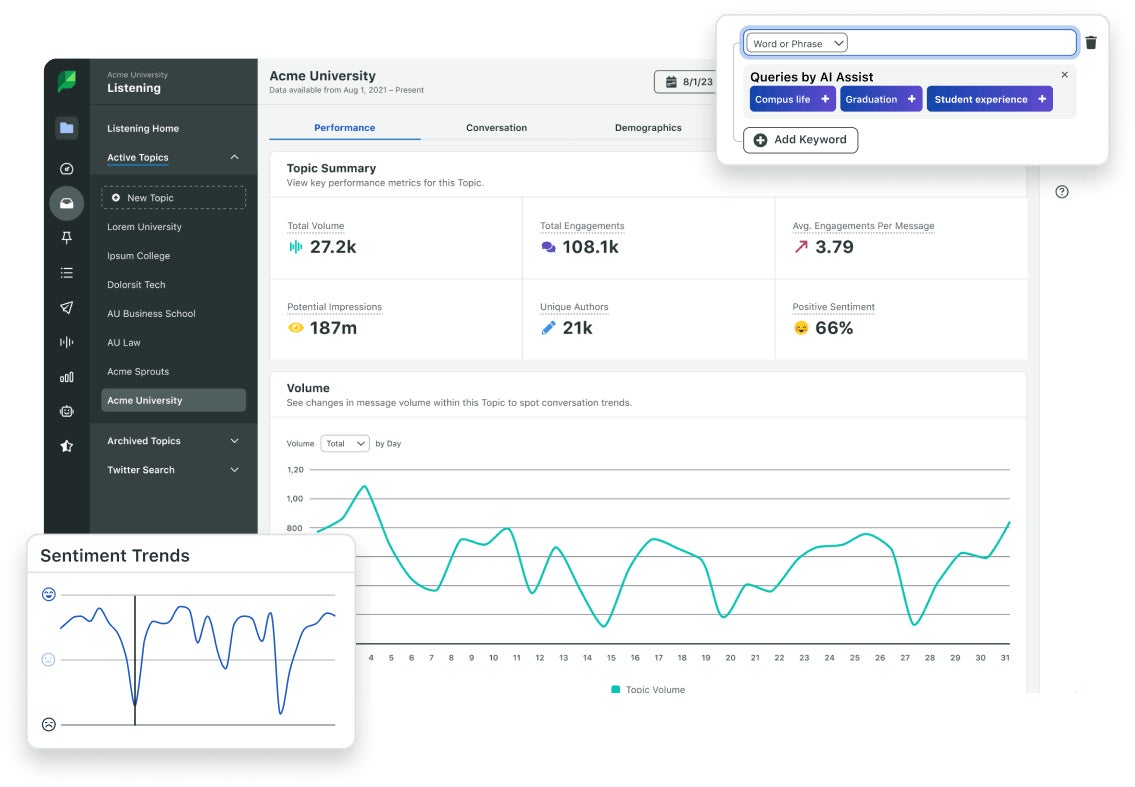Switch to the Demographics tab

tap(648, 127)
